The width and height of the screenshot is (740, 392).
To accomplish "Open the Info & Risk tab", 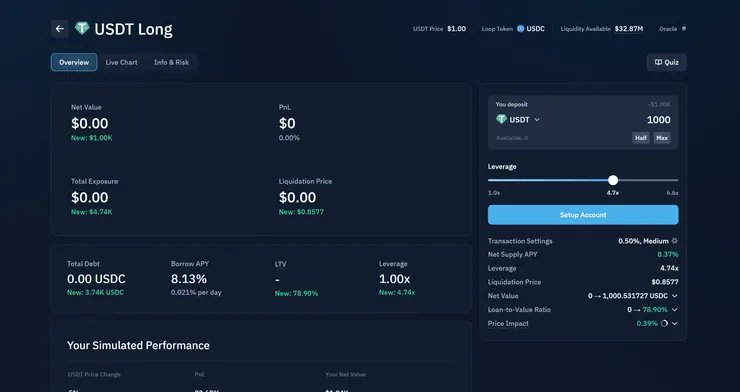I will [171, 62].
